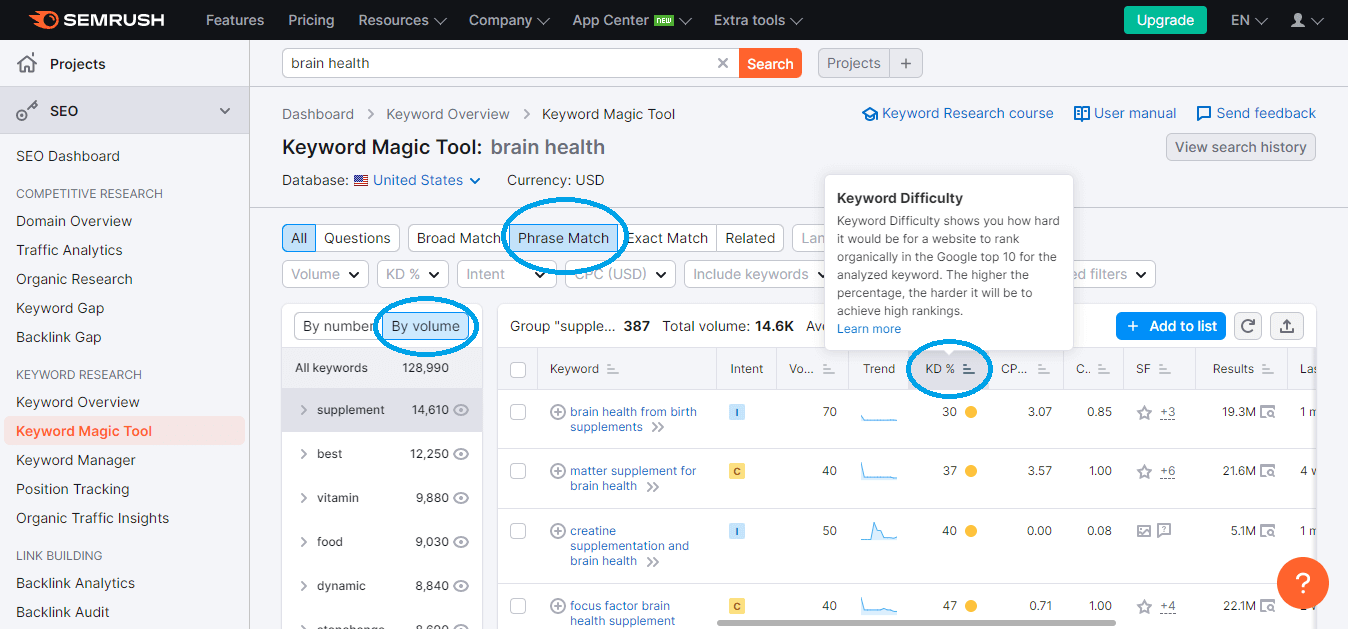Viewport: 1348px width, 629px height.
Task: Click the KD 30 yellow difficulty indicator
Action: tap(970, 412)
